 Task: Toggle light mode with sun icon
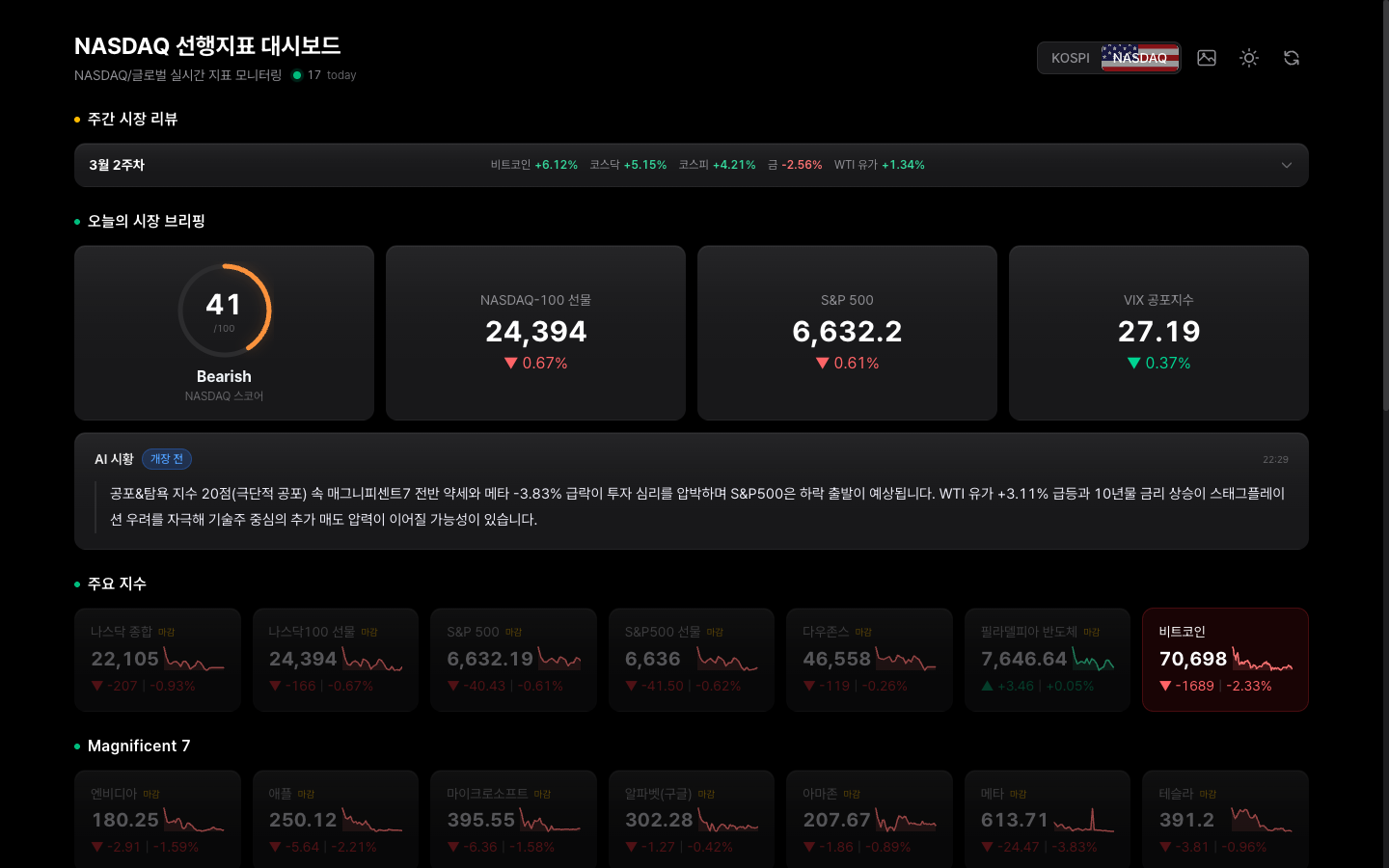point(1248,58)
